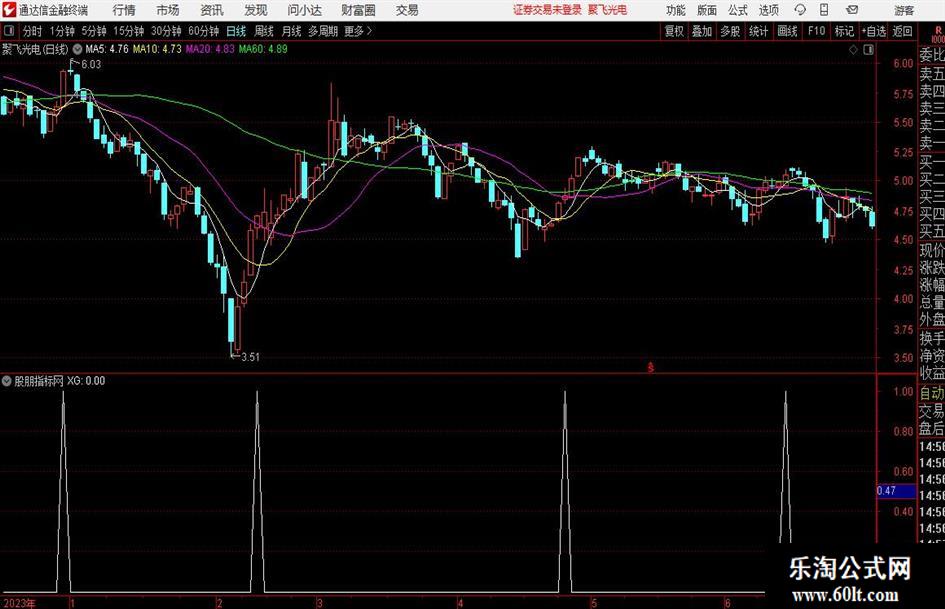The height and width of the screenshot is (609, 945).
Task: Click the 总量 row in the quote panel
Action: pyautogui.click(x=932, y=302)
